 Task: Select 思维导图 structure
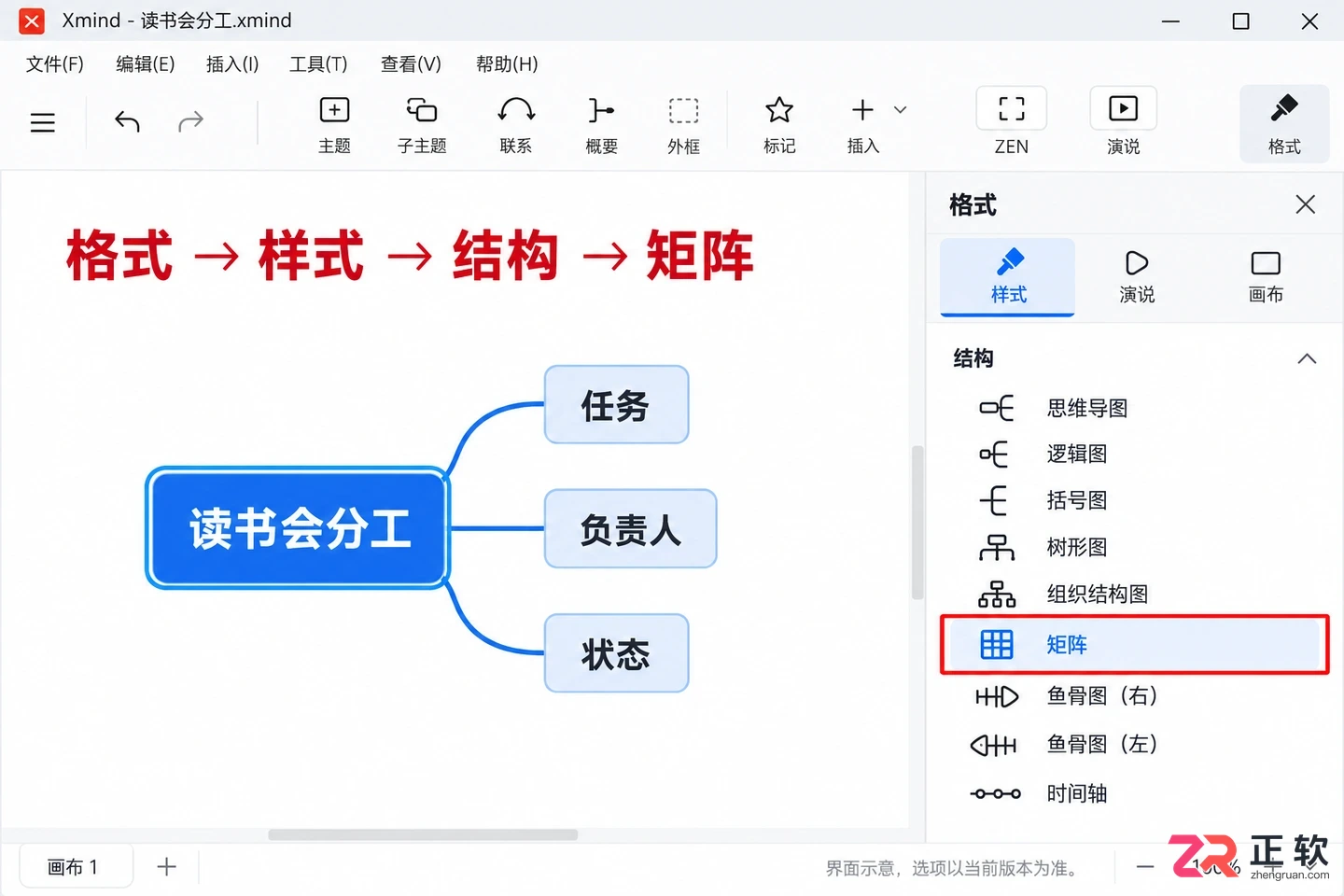(1134, 408)
